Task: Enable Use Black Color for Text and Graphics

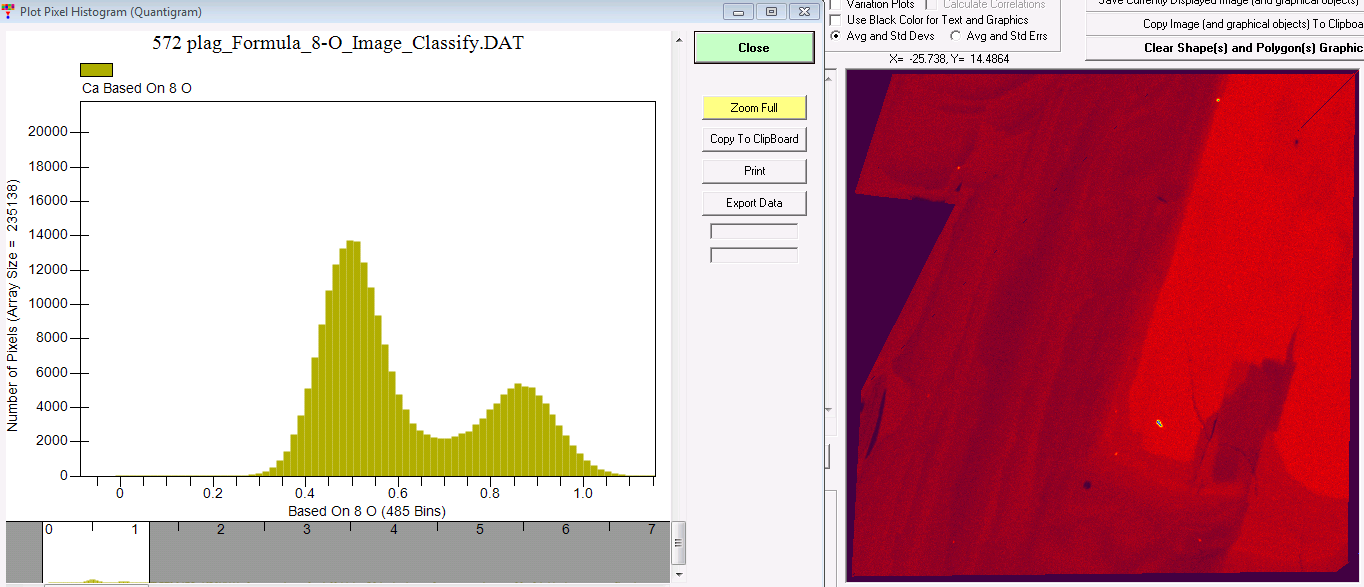Action: pos(836,20)
